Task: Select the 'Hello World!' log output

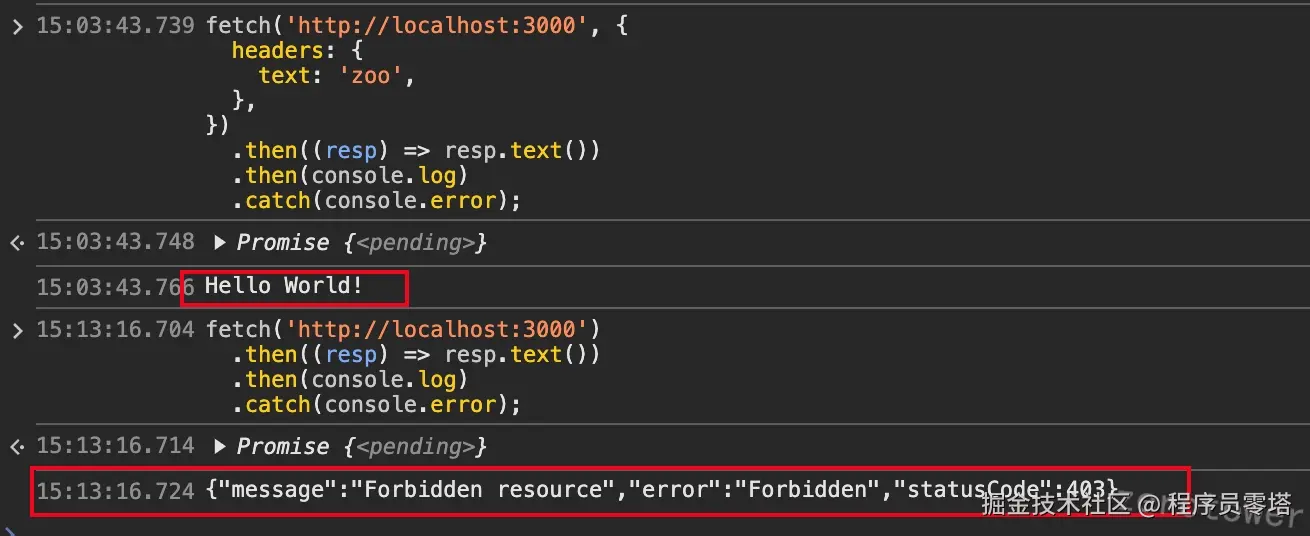Action: pyautogui.click(x=284, y=287)
